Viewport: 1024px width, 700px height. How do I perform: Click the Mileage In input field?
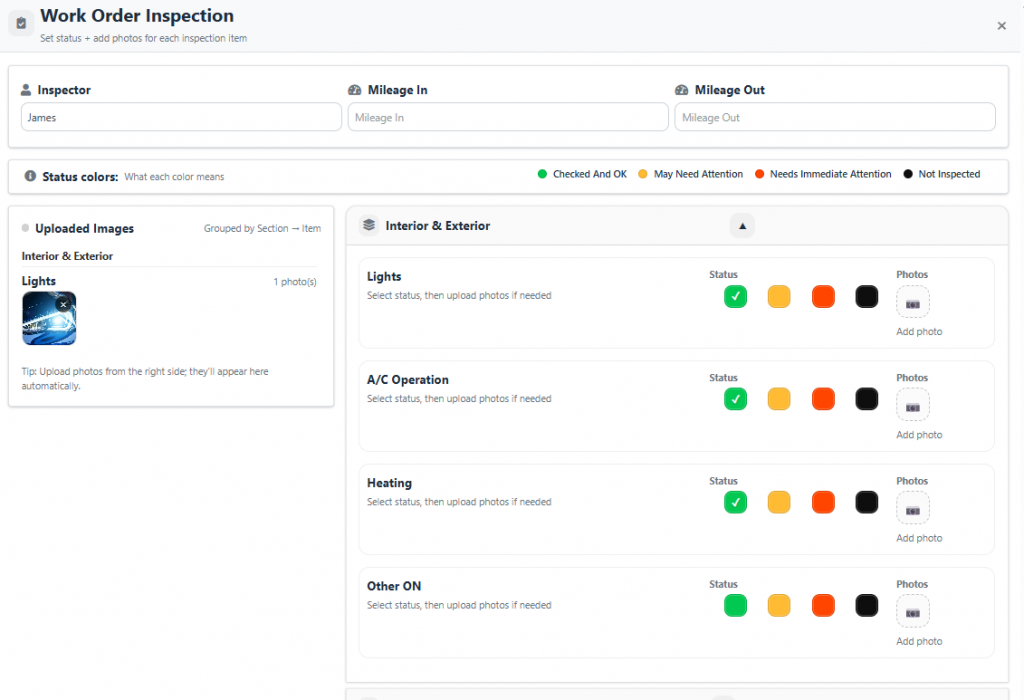click(507, 118)
